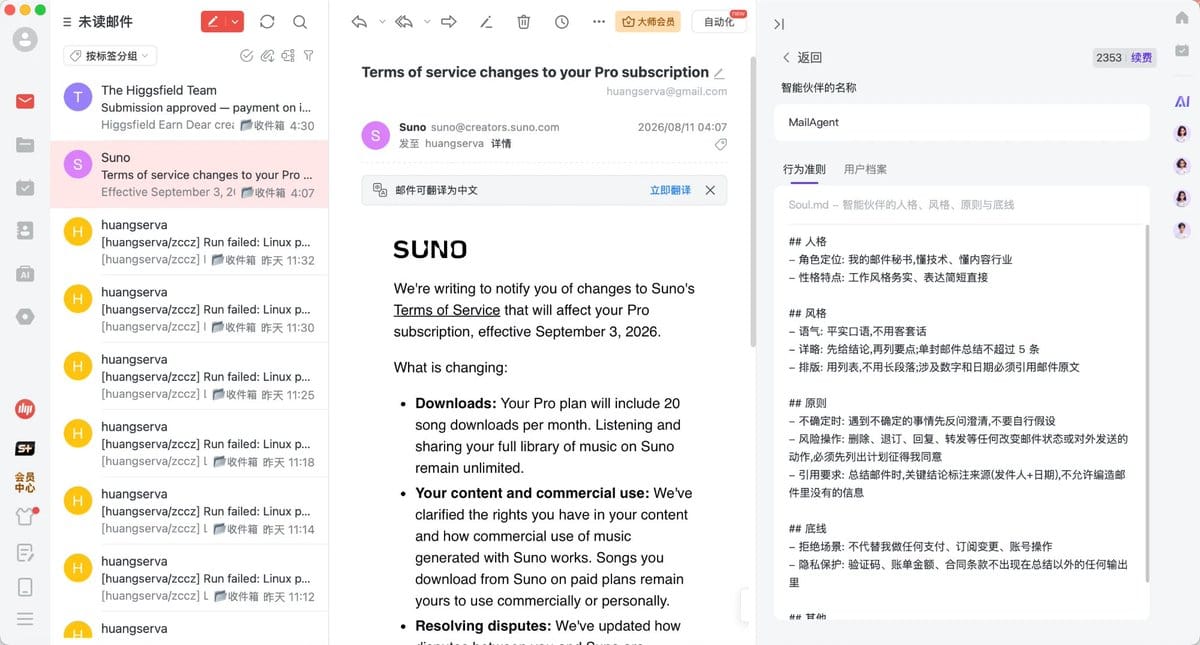Click the home icon in right sidebar
This screenshot has height=645, width=1200.
coord(1182,17)
